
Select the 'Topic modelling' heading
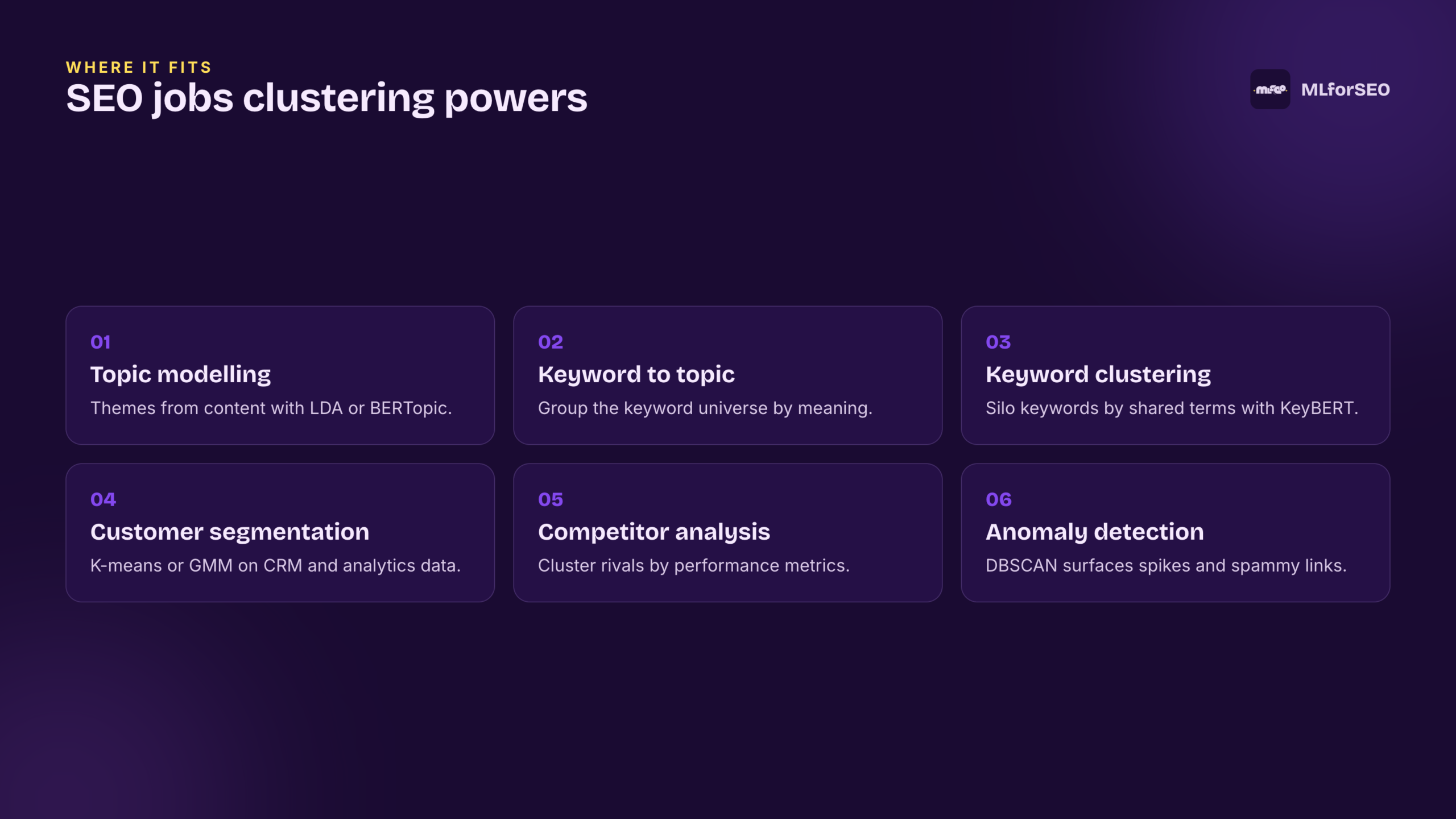(x=181, y=375)
